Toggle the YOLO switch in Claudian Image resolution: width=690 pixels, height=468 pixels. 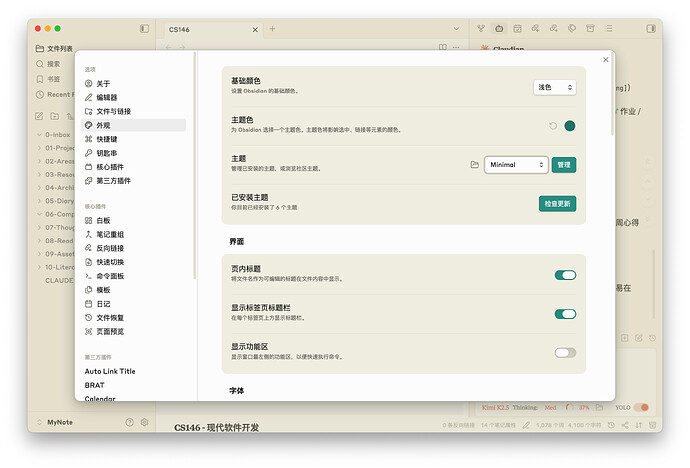(x=642, y=407)
